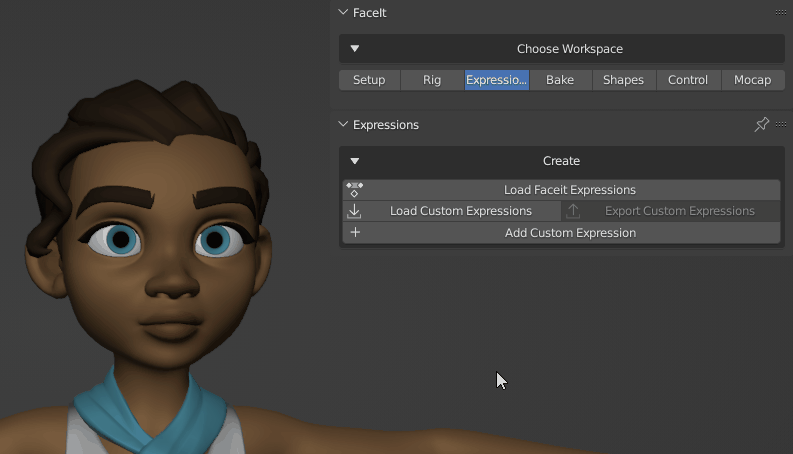Viewport: 793px width, 454px height.
Task: Open the Rig workspace tab
Action: point(432,80)
